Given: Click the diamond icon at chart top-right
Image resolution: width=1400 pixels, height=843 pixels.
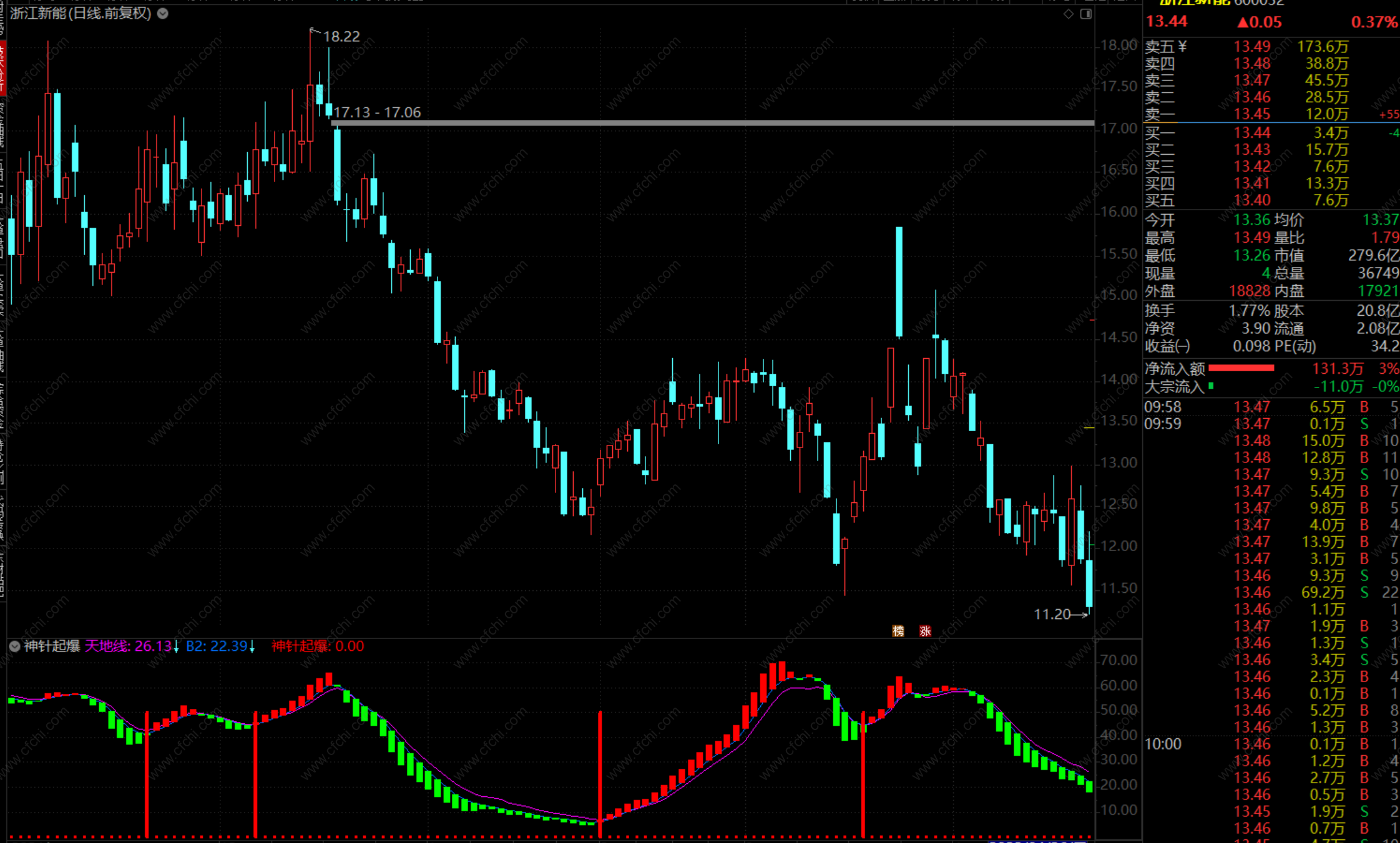Looking at the screenshot, I should coord(1069,14).
